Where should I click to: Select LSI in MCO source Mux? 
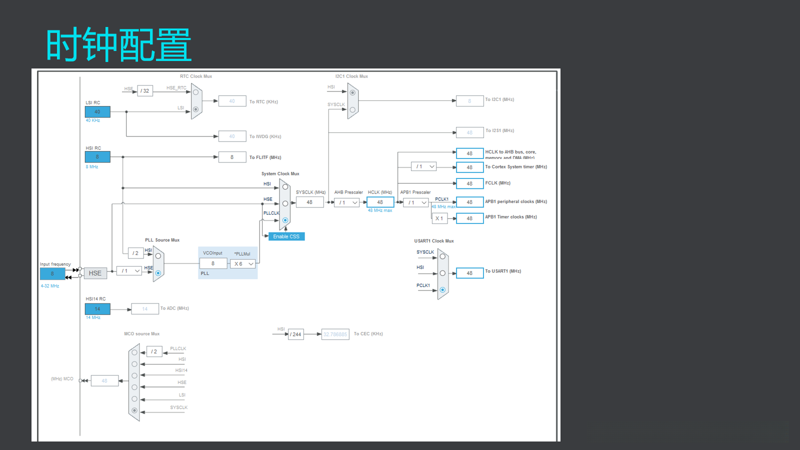point(134,398)
